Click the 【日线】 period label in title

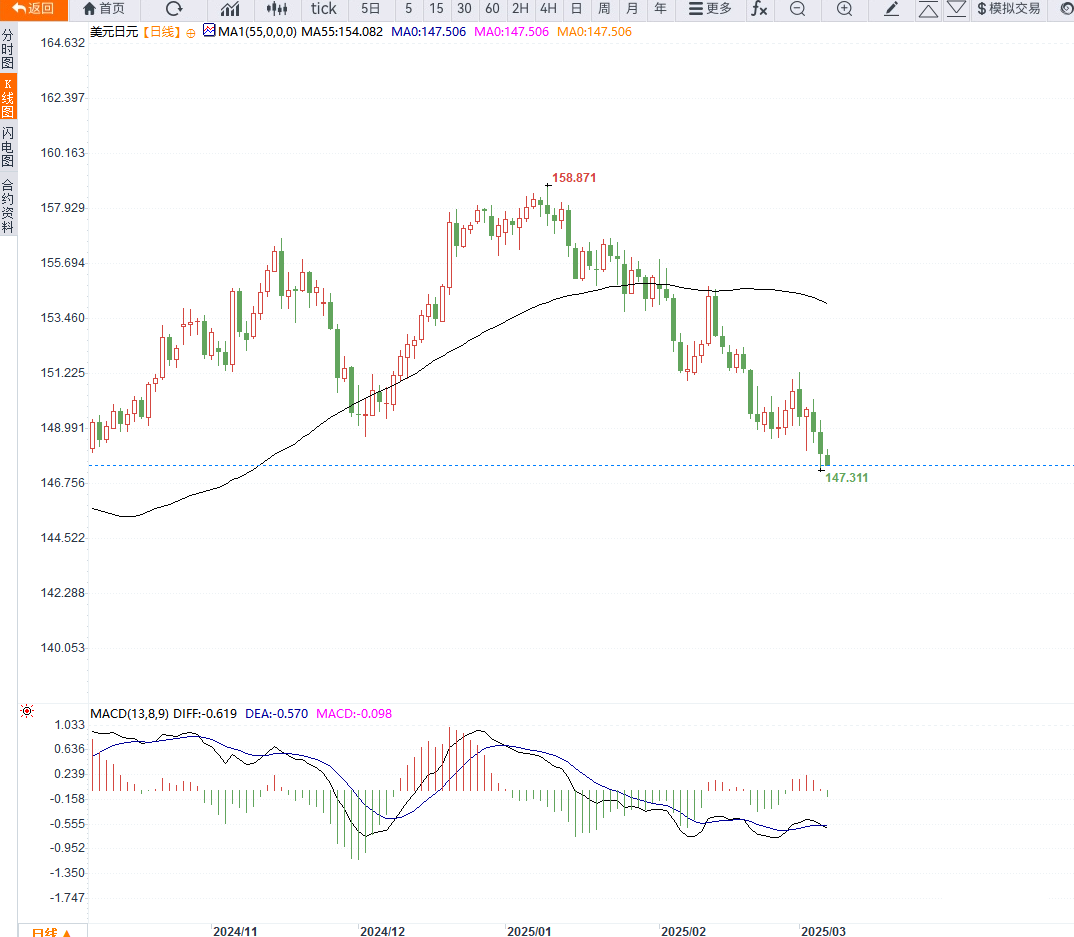click(x=162, y=32)
